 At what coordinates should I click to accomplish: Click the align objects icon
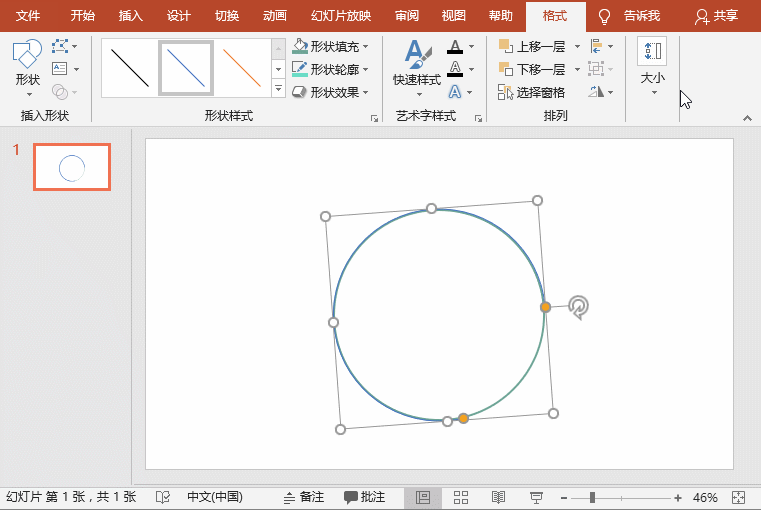tap(596, 47)
